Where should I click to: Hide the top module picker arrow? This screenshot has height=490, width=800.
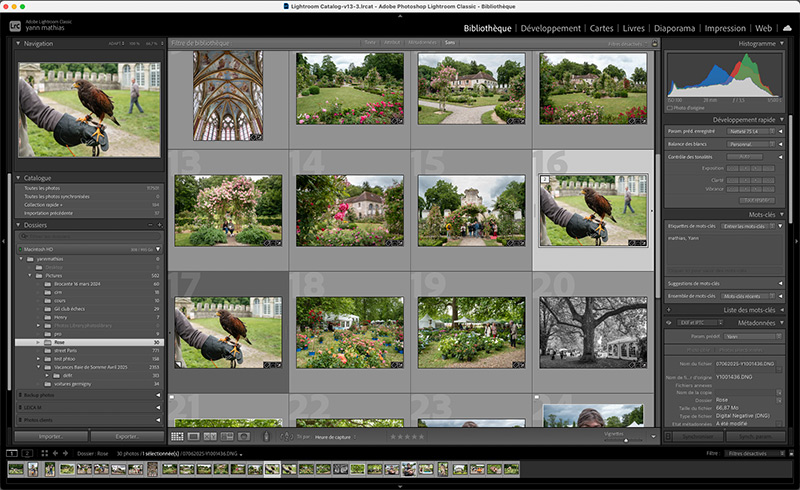click(400, 16)
